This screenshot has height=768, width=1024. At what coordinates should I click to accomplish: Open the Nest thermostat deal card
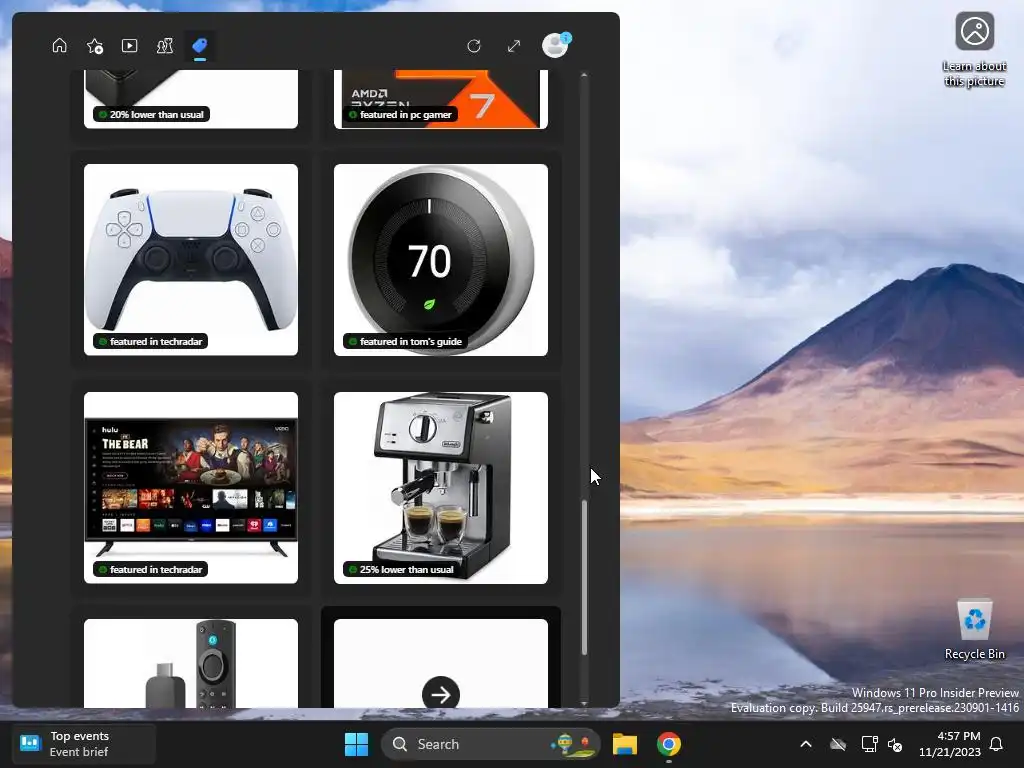(x=441, y=259)
